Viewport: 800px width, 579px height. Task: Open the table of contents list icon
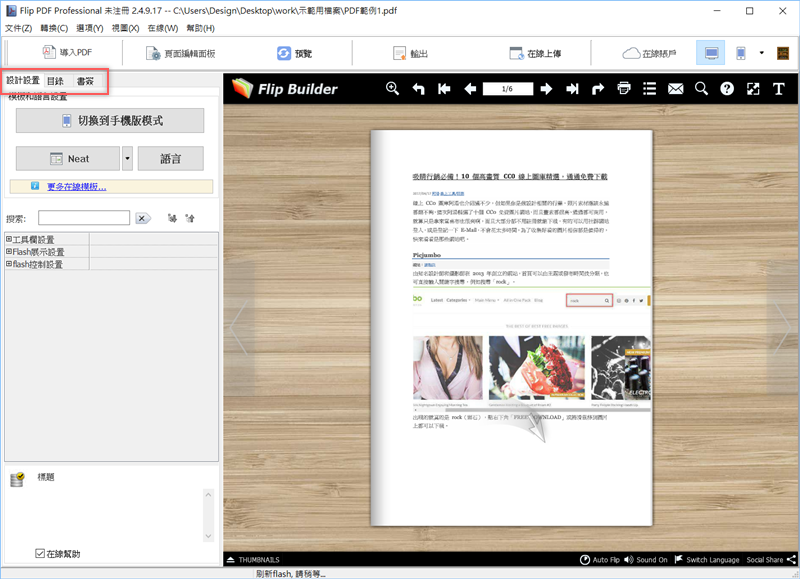point(650,89)
